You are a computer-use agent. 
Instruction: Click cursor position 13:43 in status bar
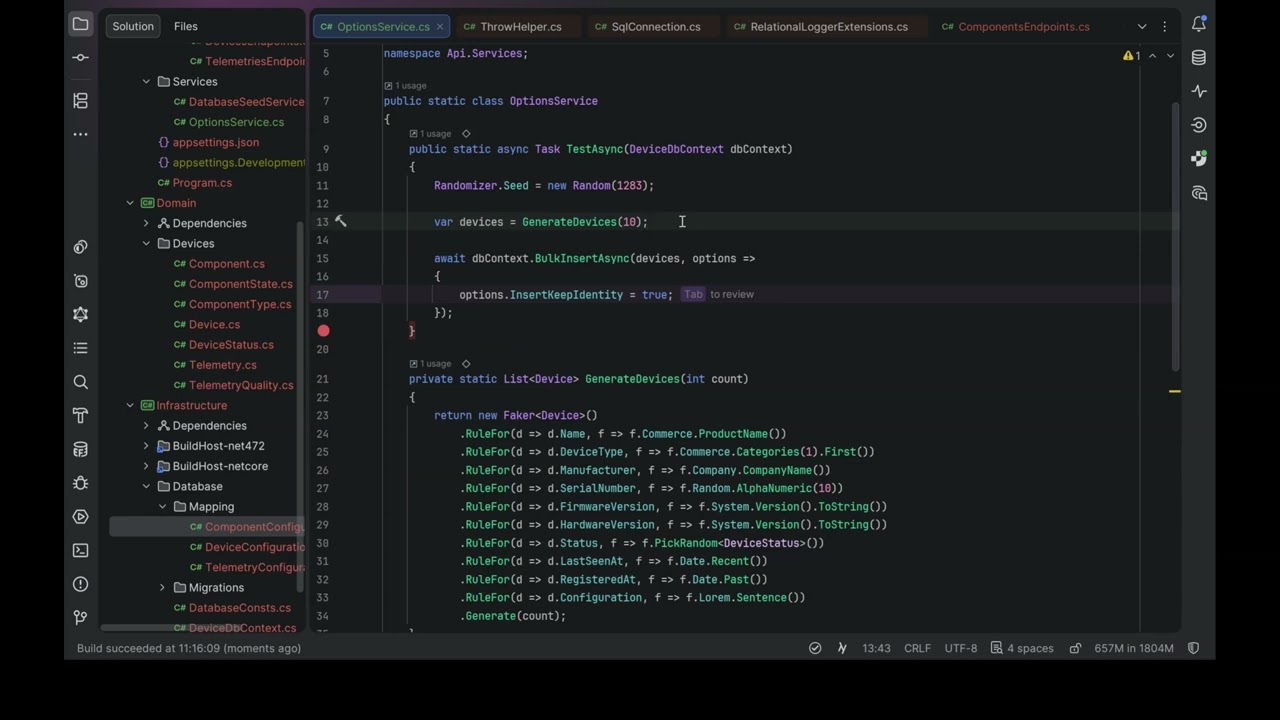pos(876,648)
